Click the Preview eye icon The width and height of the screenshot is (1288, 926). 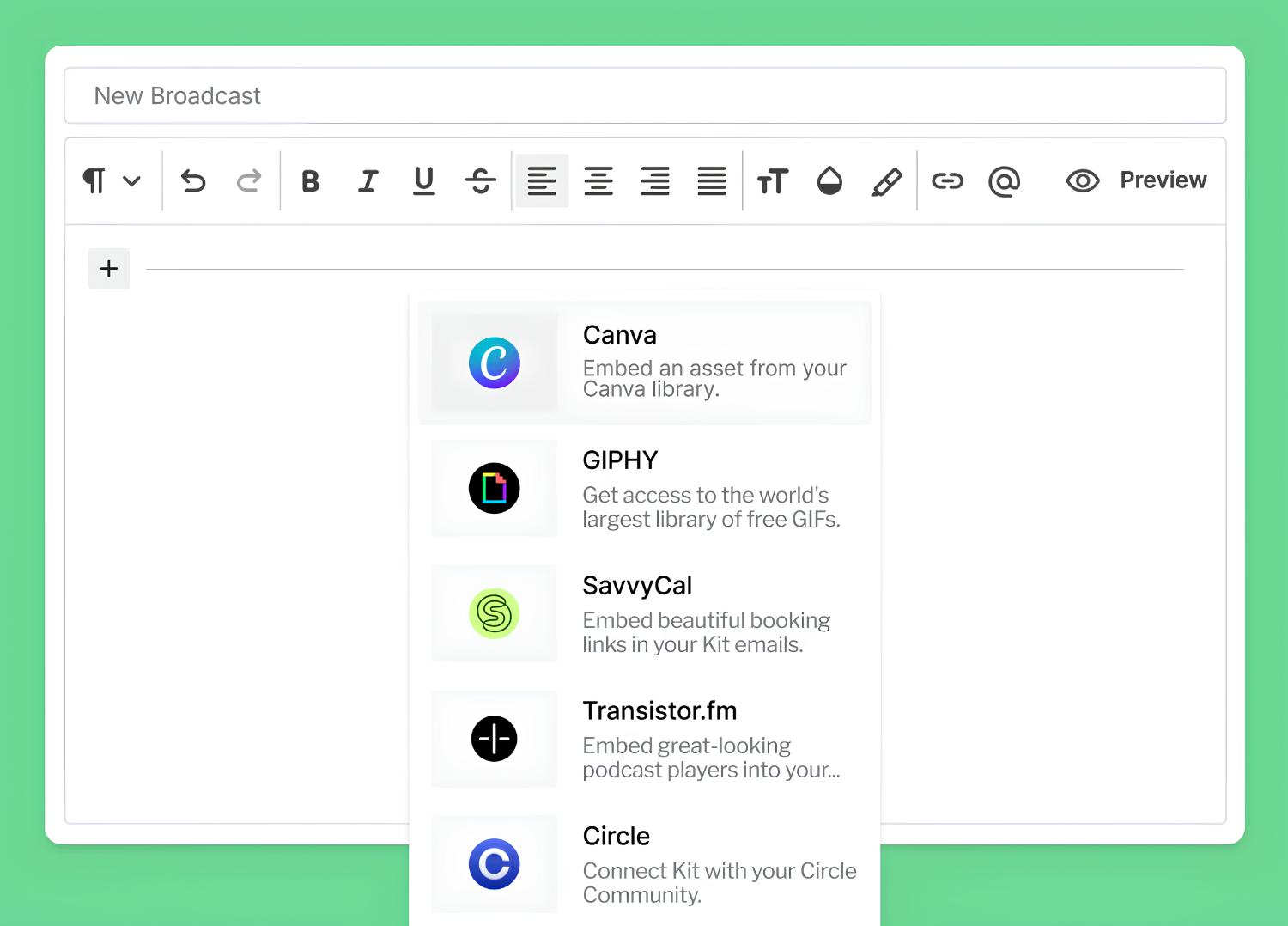1083,181
